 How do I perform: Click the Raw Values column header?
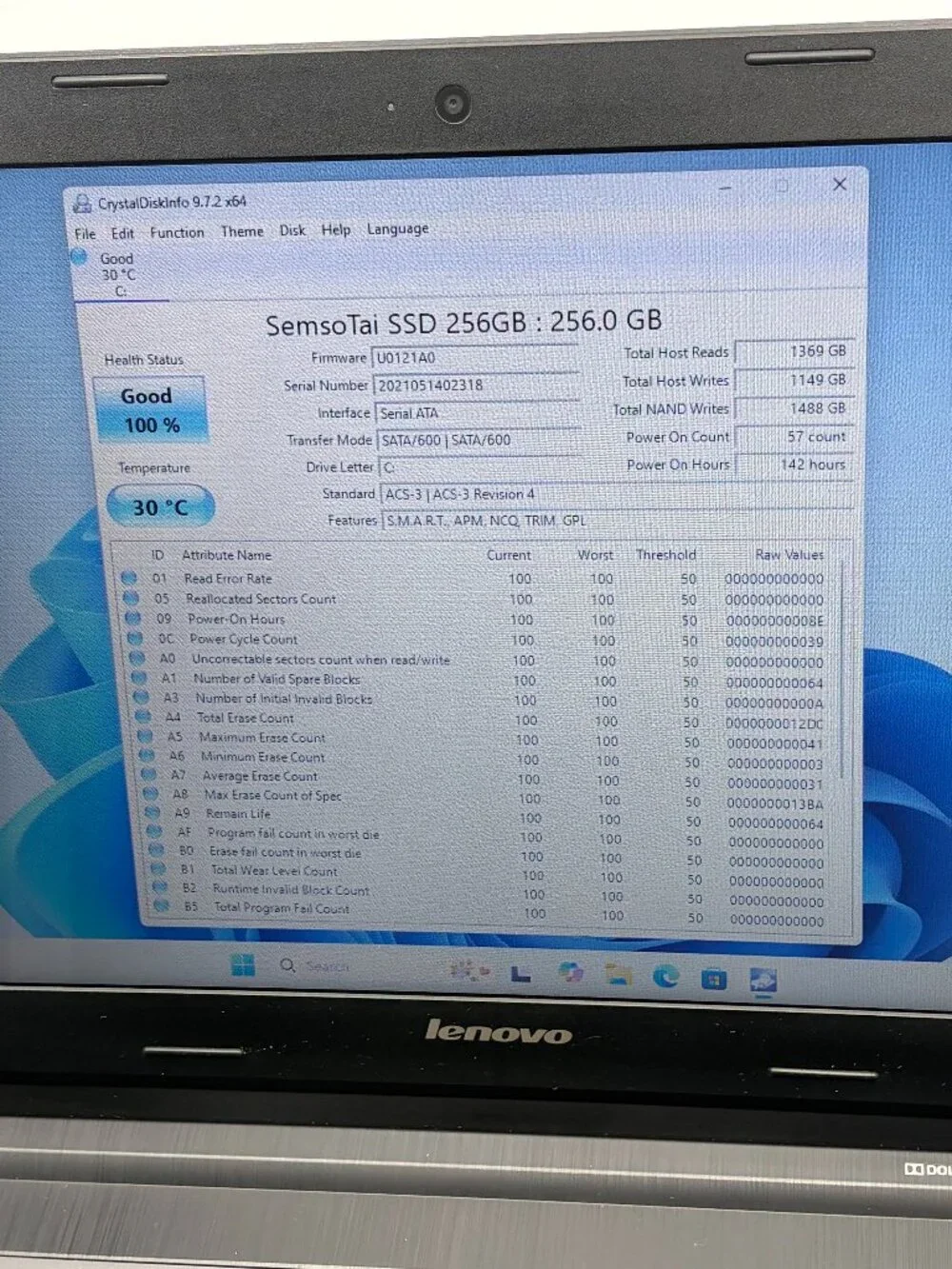click(789, 554)
